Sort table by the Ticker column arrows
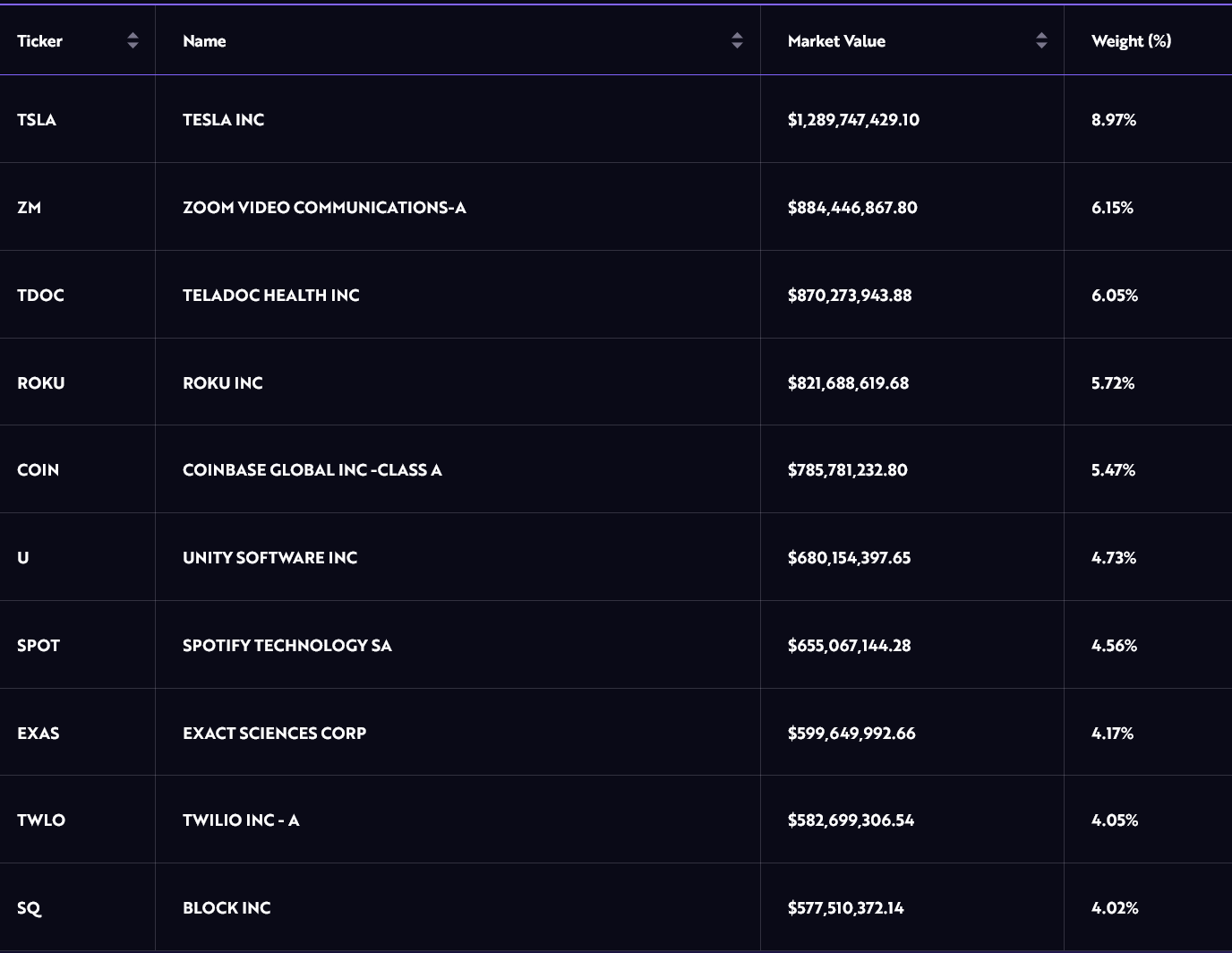The width and height of the screenshot is (1232, 953). (x=133, y=40)
